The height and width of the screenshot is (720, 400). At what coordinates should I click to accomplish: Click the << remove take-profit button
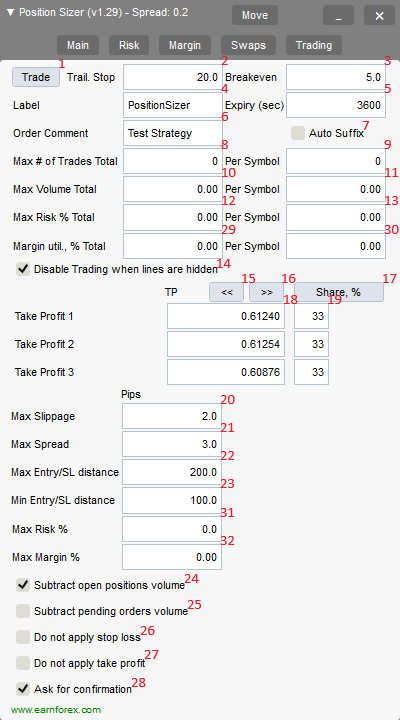(x=226, y=292)
